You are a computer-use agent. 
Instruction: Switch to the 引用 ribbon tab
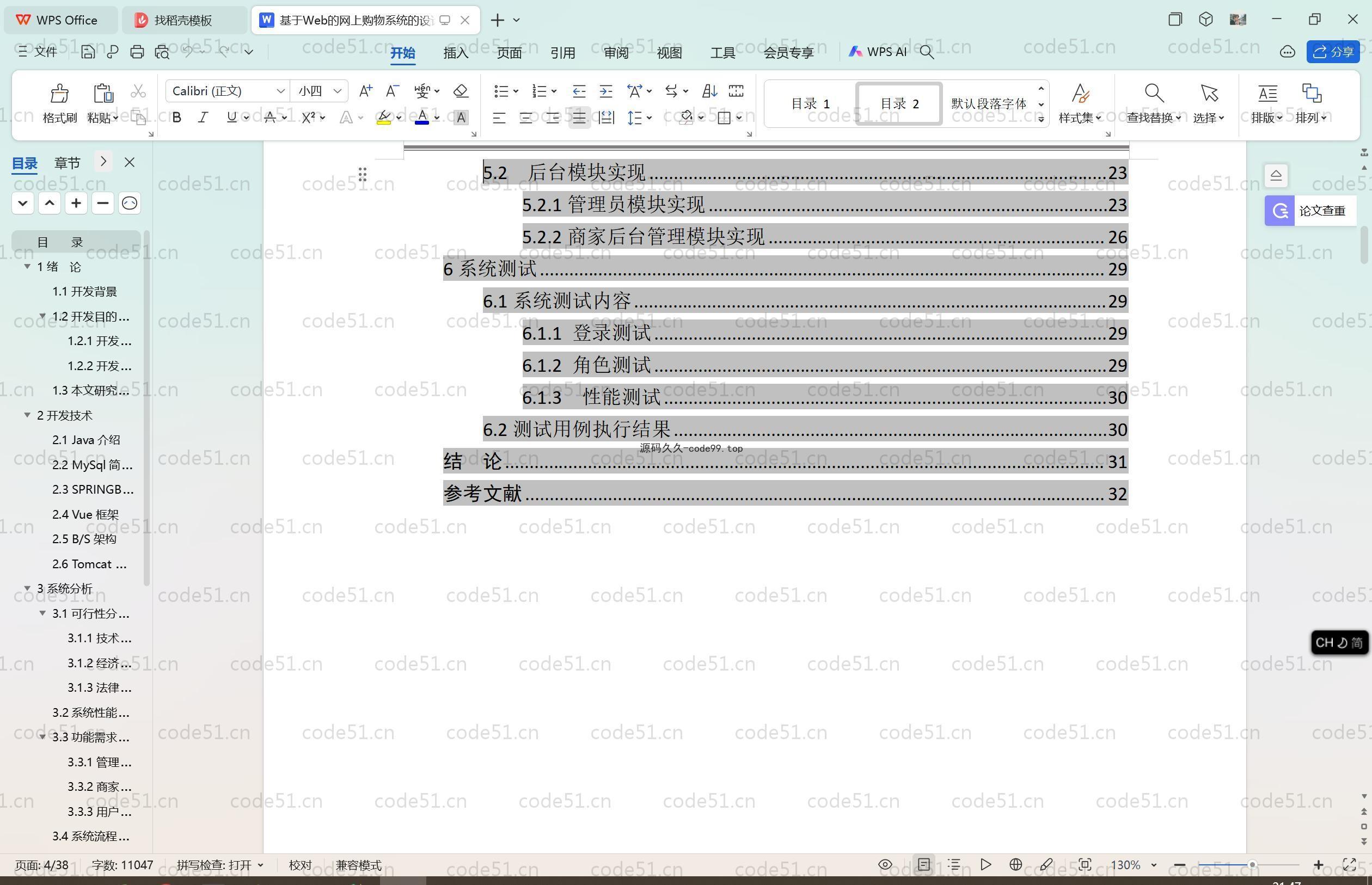563,53
